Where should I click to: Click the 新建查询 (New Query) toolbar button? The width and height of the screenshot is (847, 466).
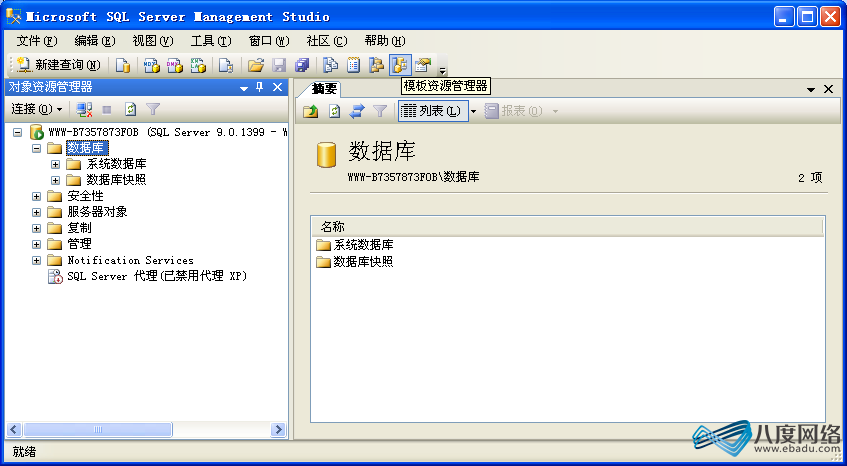click(x=58, y=65)
